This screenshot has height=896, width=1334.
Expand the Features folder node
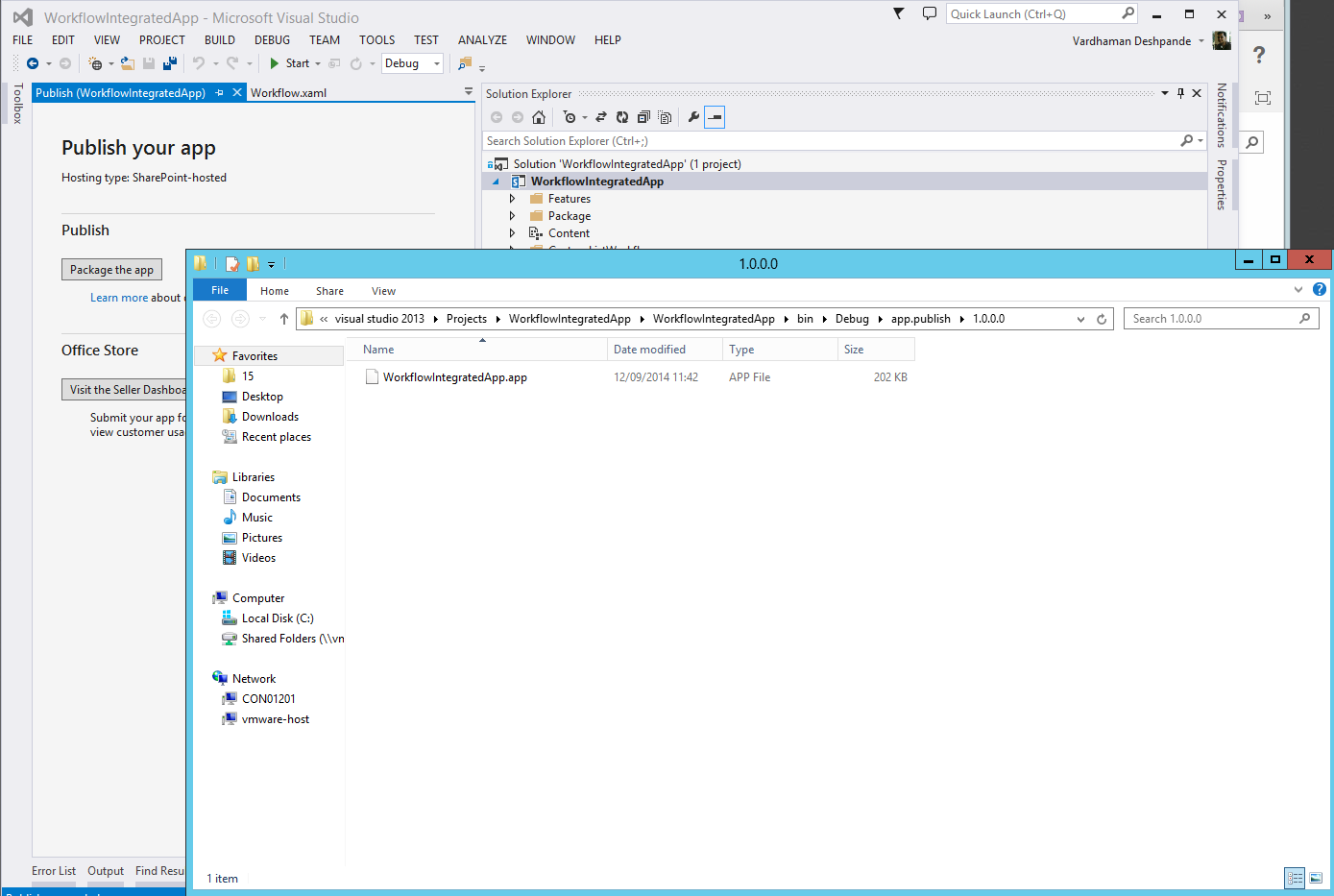[512, 199]
